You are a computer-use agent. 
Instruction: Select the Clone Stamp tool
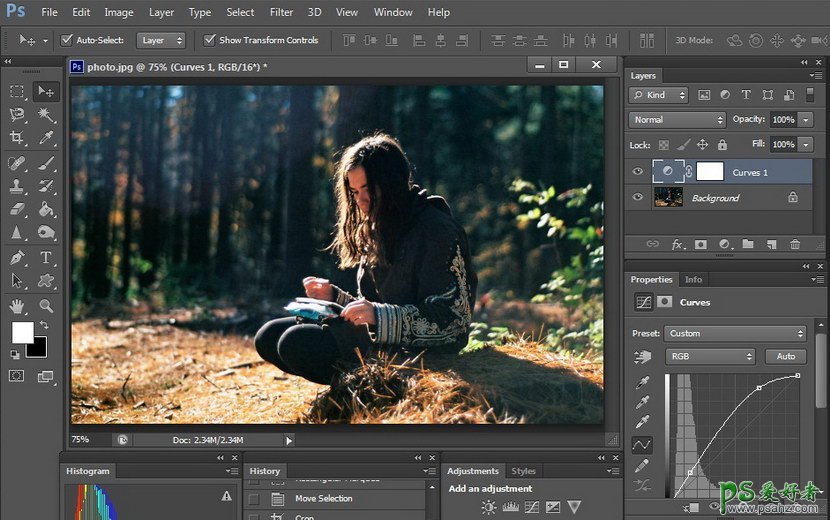17,186
